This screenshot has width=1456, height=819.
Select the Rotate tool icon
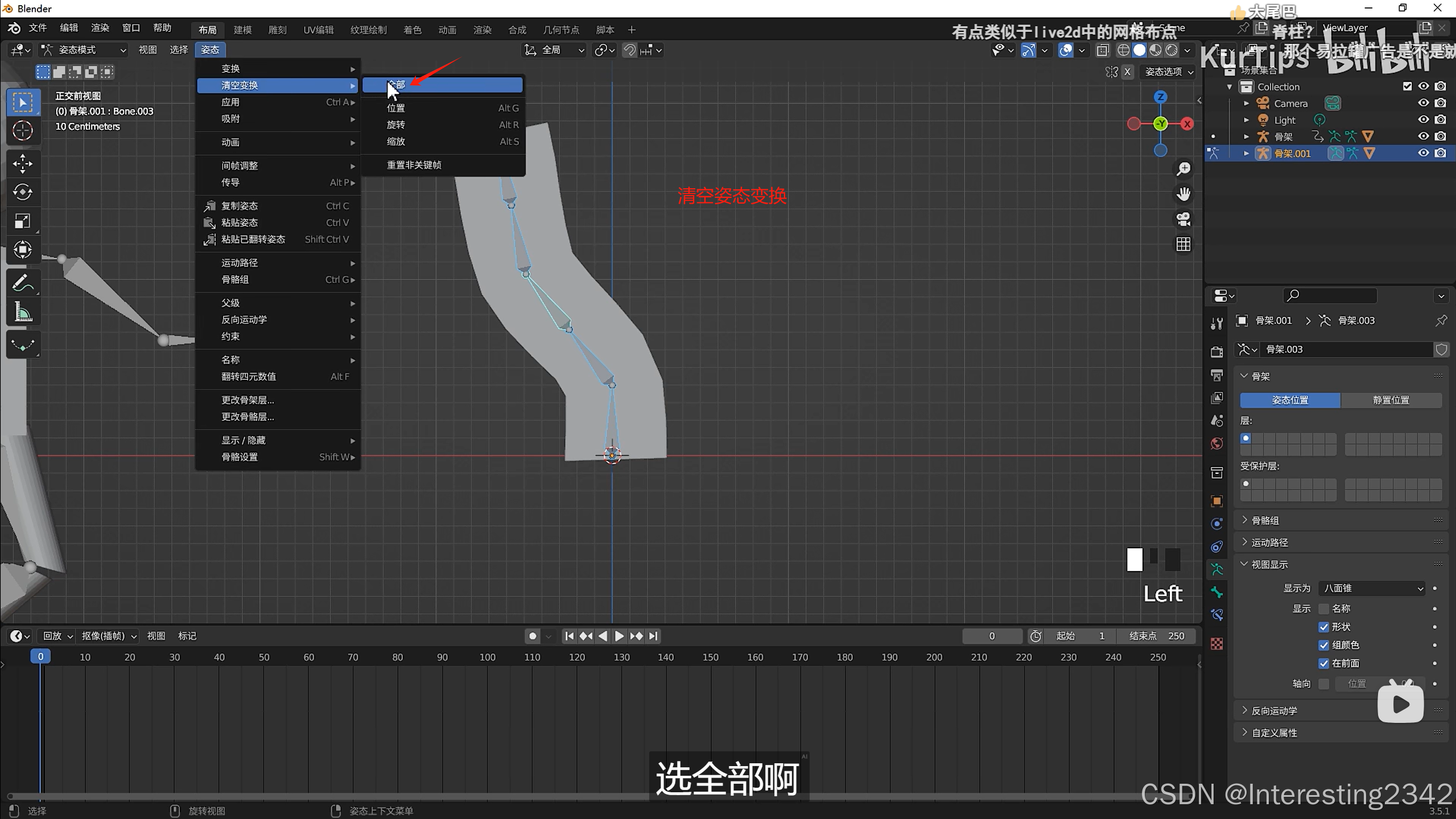coord(23,192)
